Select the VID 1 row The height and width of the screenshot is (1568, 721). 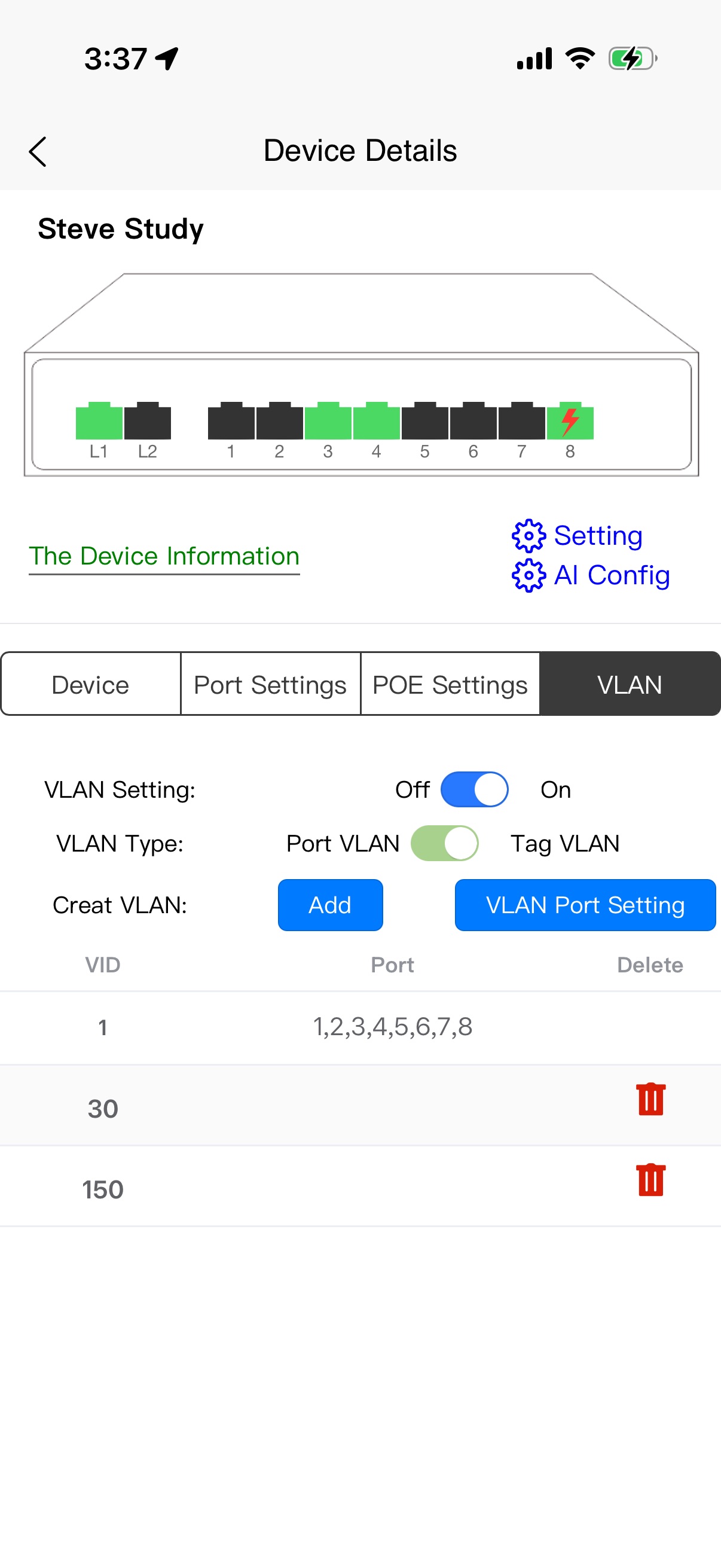click(360, 1027)
